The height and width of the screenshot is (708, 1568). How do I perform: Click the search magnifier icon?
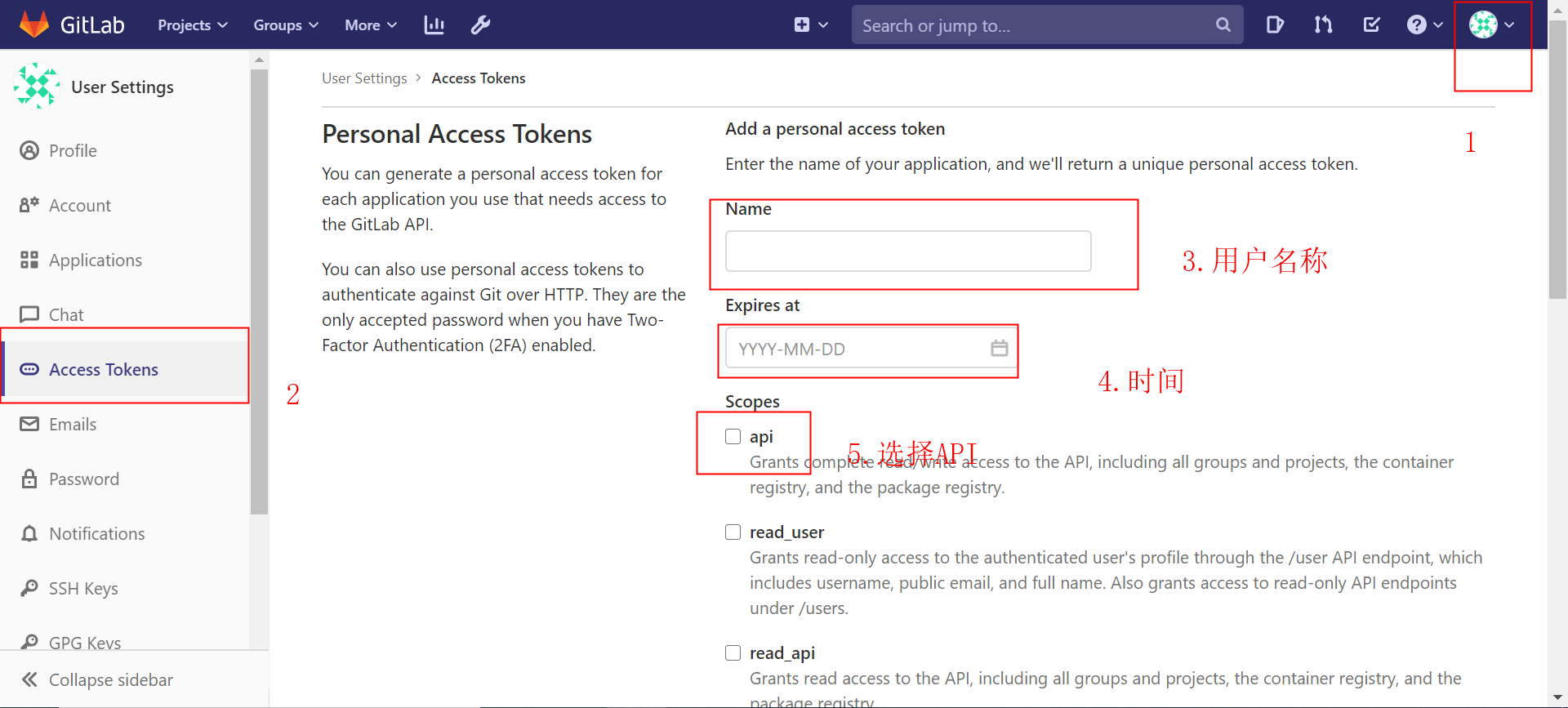(1223, 25)
